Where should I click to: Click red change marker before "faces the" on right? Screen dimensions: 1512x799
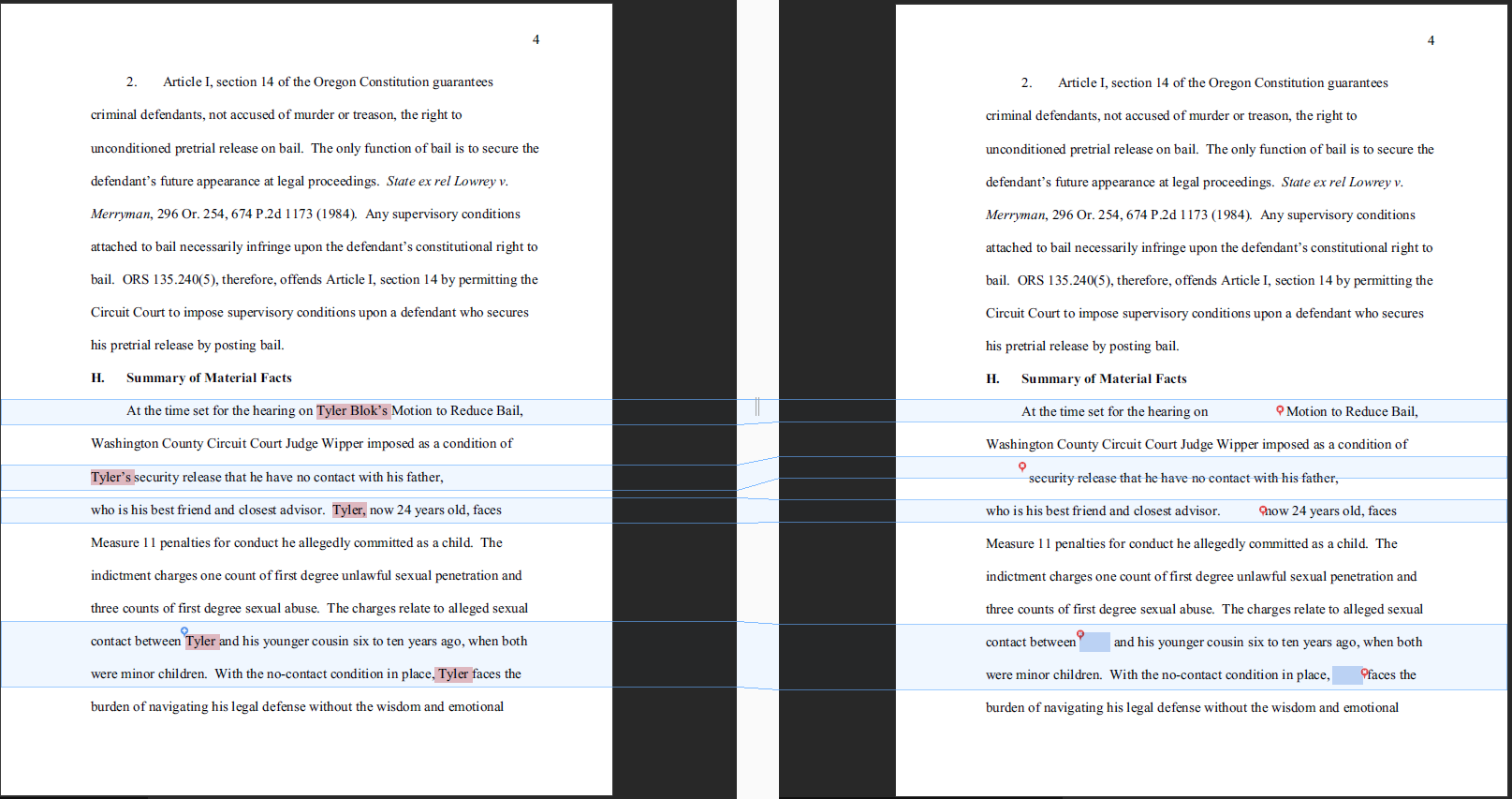(1364, 673)
